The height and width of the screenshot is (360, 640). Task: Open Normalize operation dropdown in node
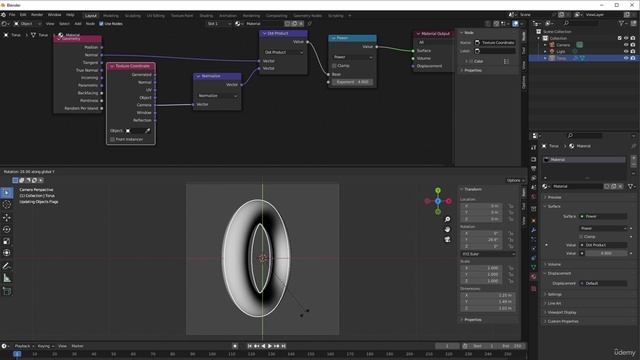(217, 96)
